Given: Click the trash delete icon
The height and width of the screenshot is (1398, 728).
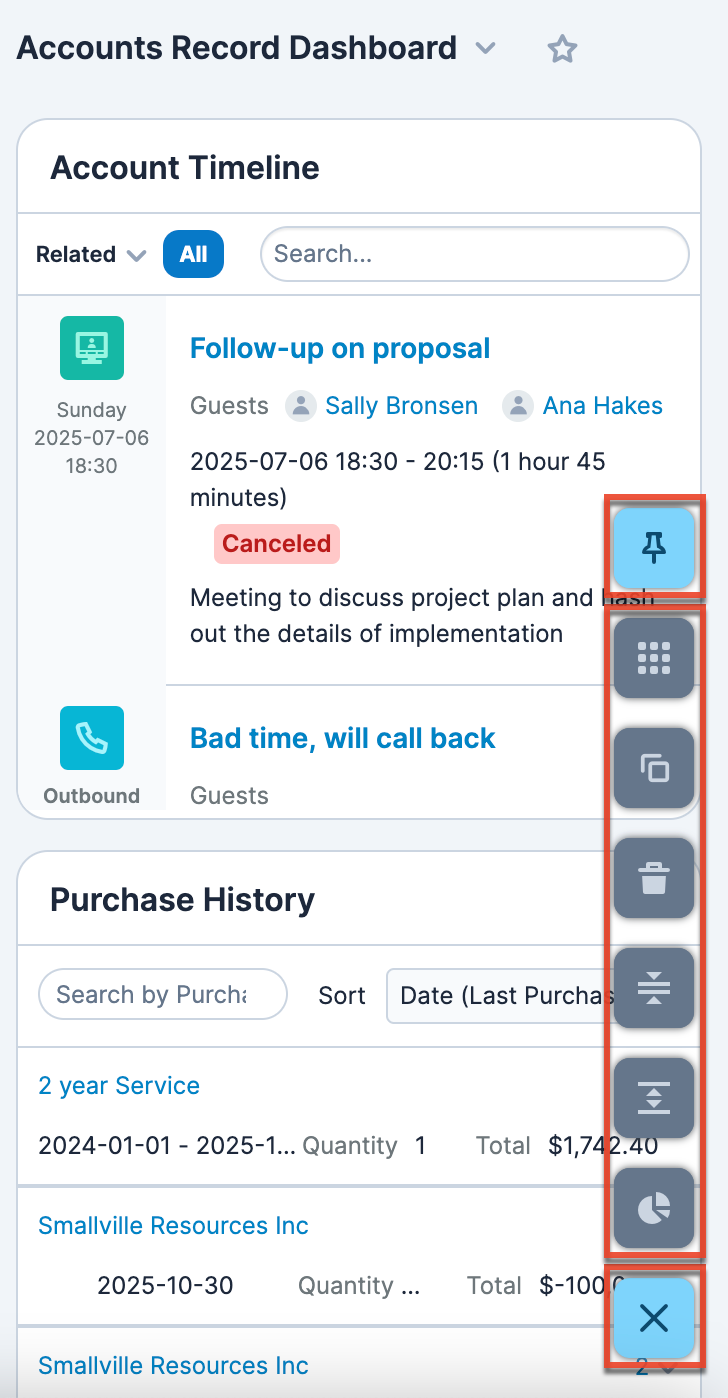Looking at the screenshot, I should (653, 877).
